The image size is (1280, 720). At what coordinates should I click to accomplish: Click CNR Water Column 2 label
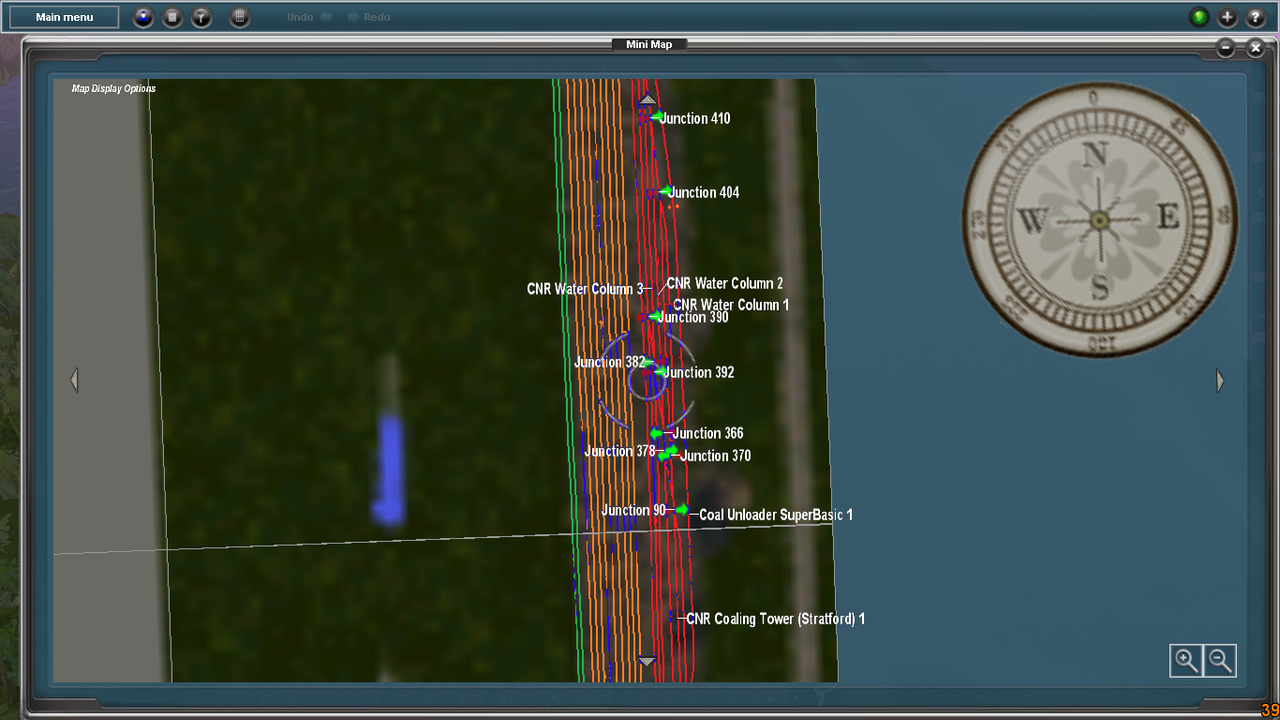pos(725,283)
